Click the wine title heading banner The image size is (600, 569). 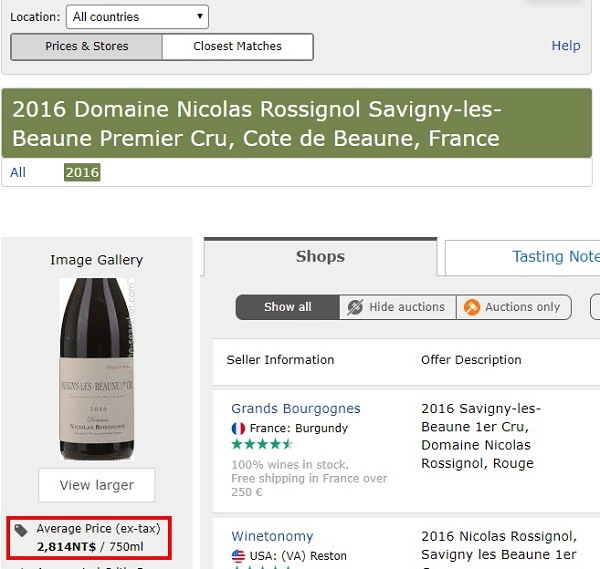click(x=297, y=123)
